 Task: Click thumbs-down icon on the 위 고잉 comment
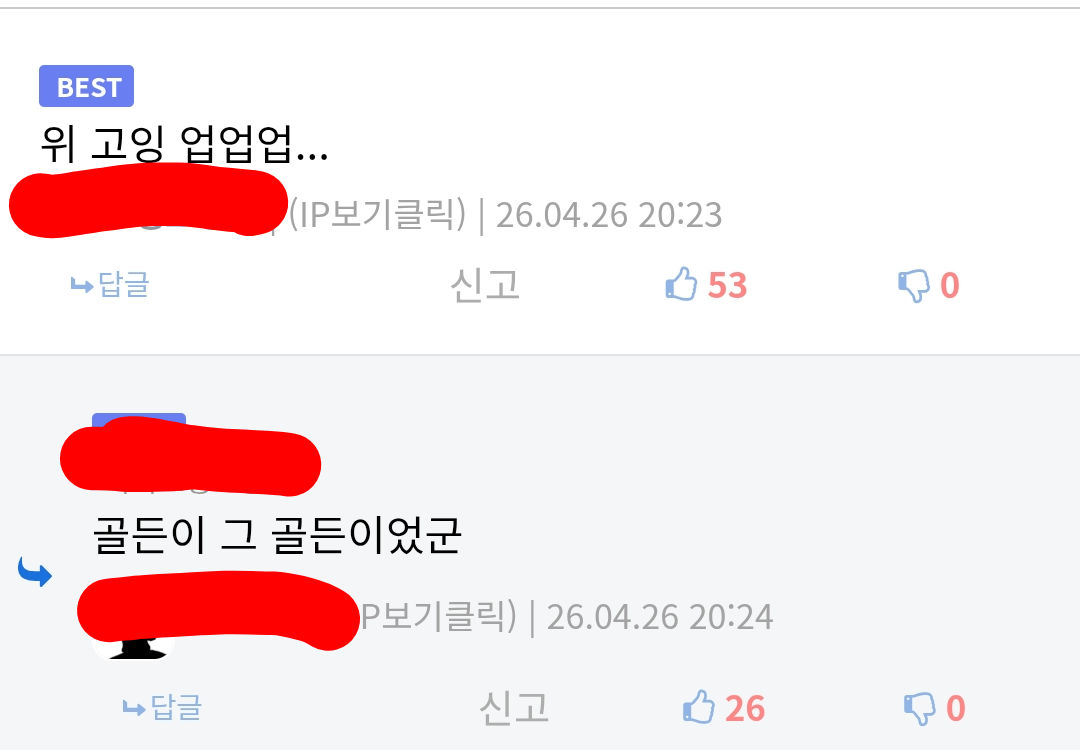(914, 285)
